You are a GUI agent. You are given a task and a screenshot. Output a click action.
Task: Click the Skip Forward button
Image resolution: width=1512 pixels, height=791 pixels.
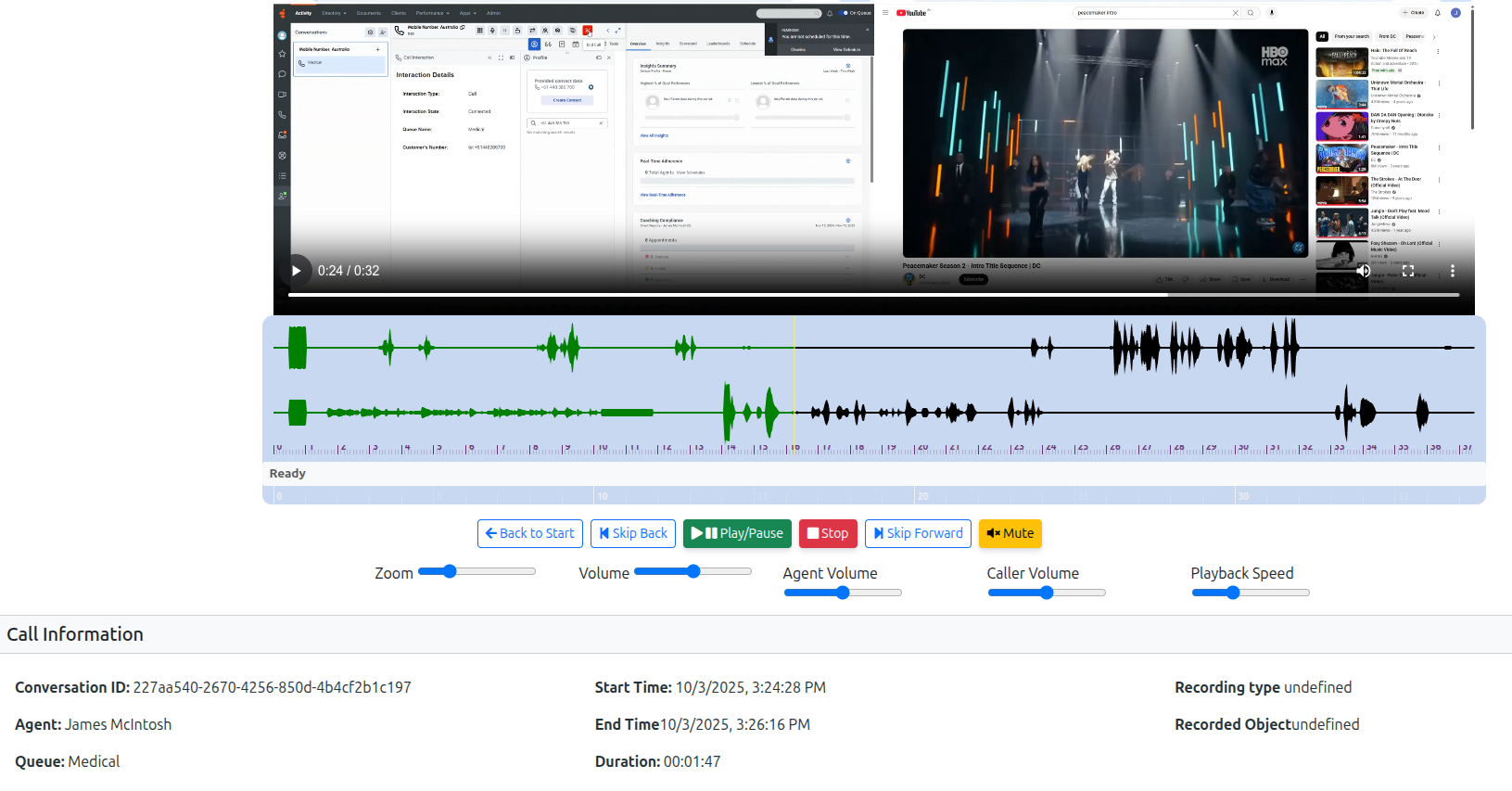pyautogui.click(x=918, y=533)
